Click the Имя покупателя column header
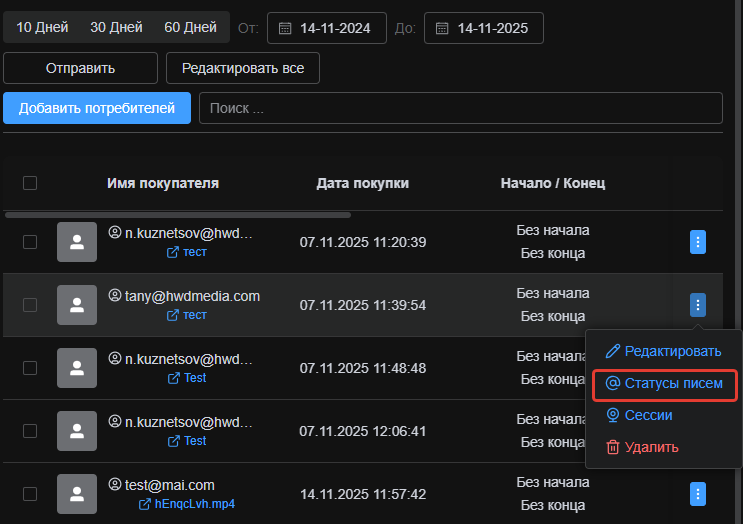The width and height of the screenshot is (743, 524). [163, 183]
